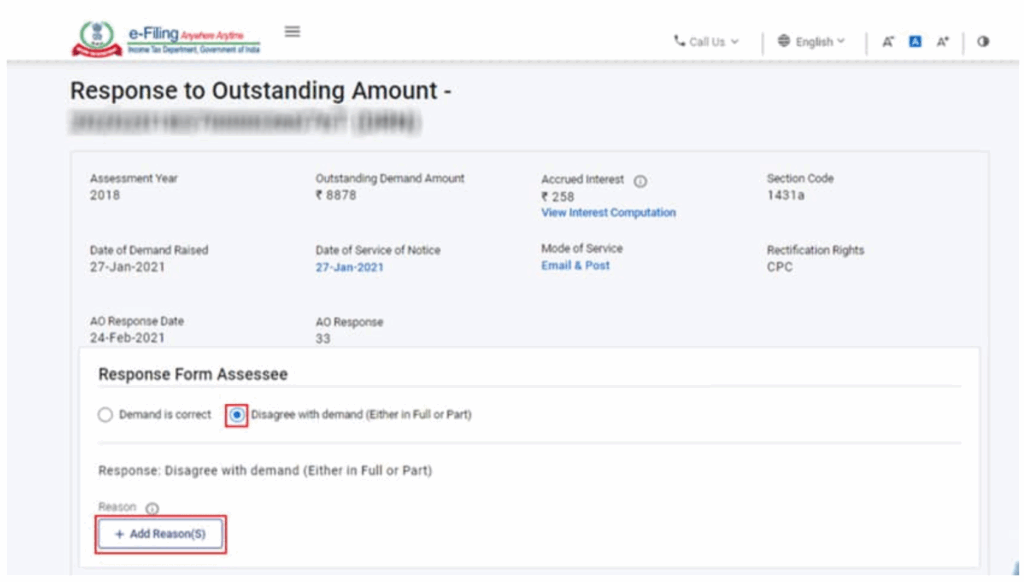
Task: Click the Section Code value 1431a
Action: click(785, 196)
